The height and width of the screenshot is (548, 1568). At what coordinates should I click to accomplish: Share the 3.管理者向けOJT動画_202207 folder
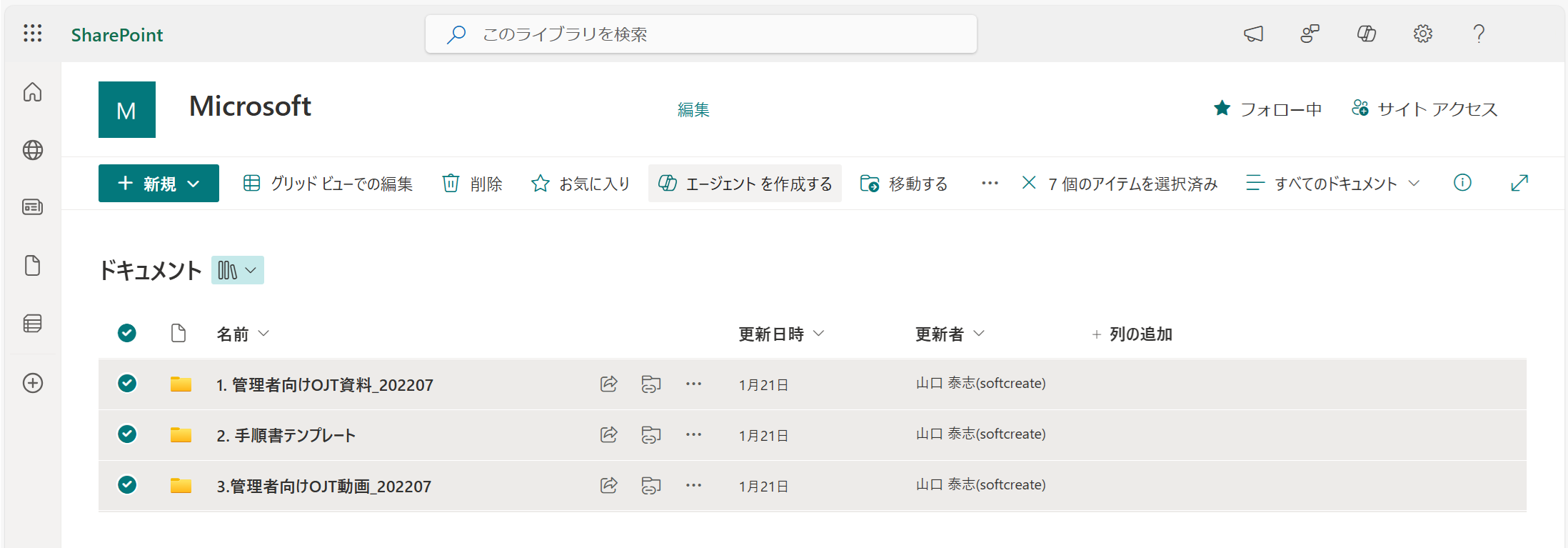coord(608,485)
